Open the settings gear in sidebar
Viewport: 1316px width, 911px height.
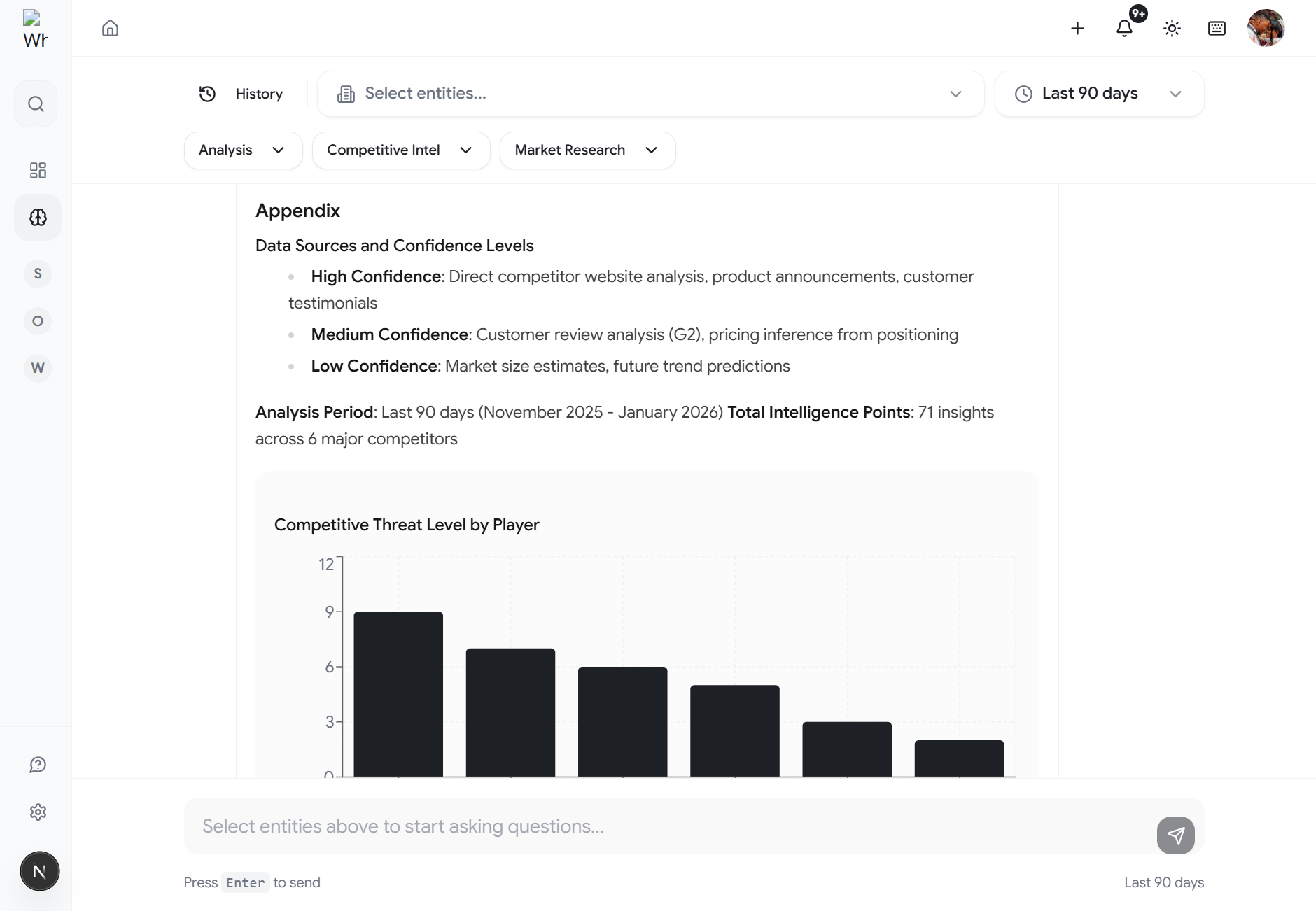(38, 812)
